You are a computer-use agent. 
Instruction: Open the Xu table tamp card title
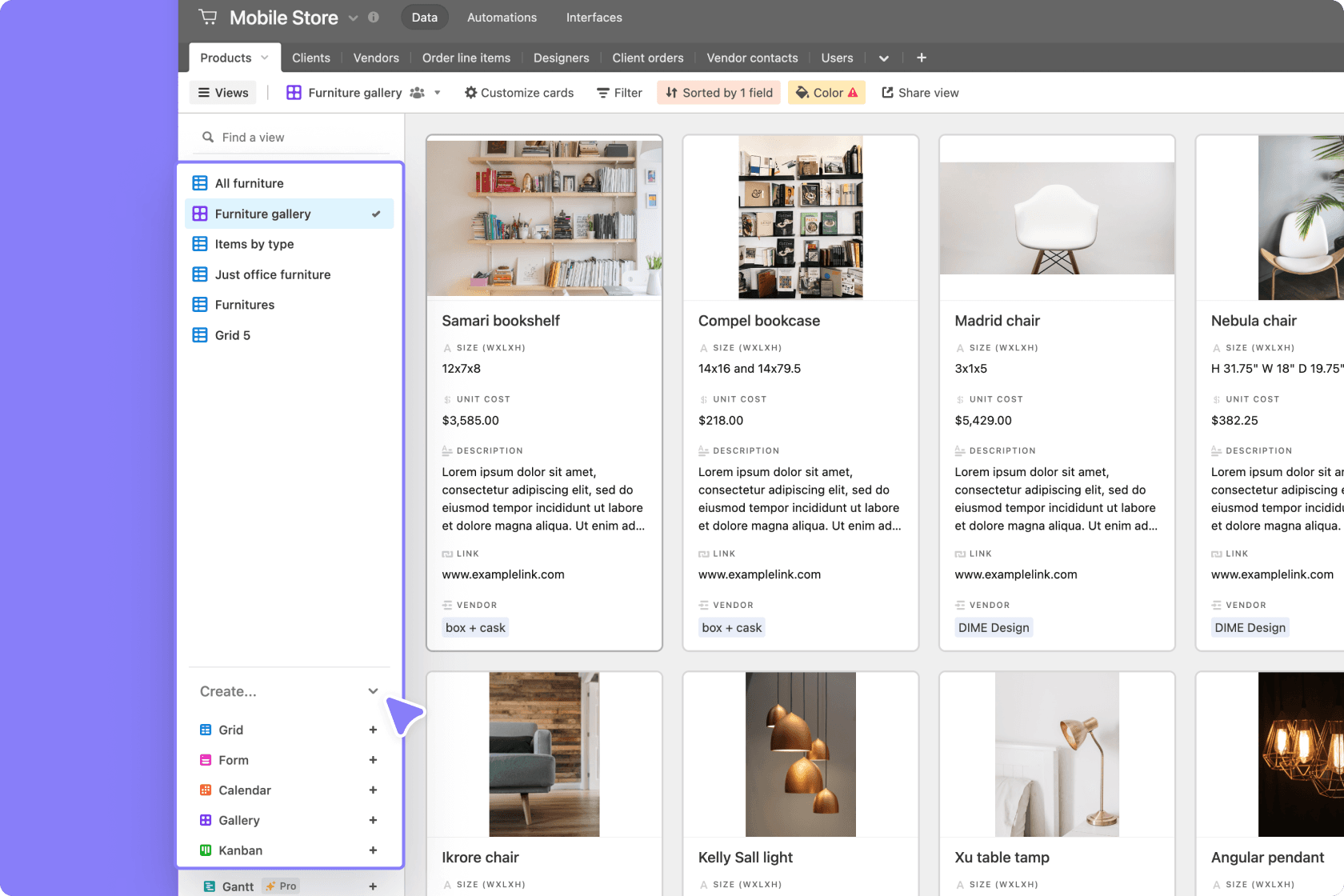(x=1002, y=858)
